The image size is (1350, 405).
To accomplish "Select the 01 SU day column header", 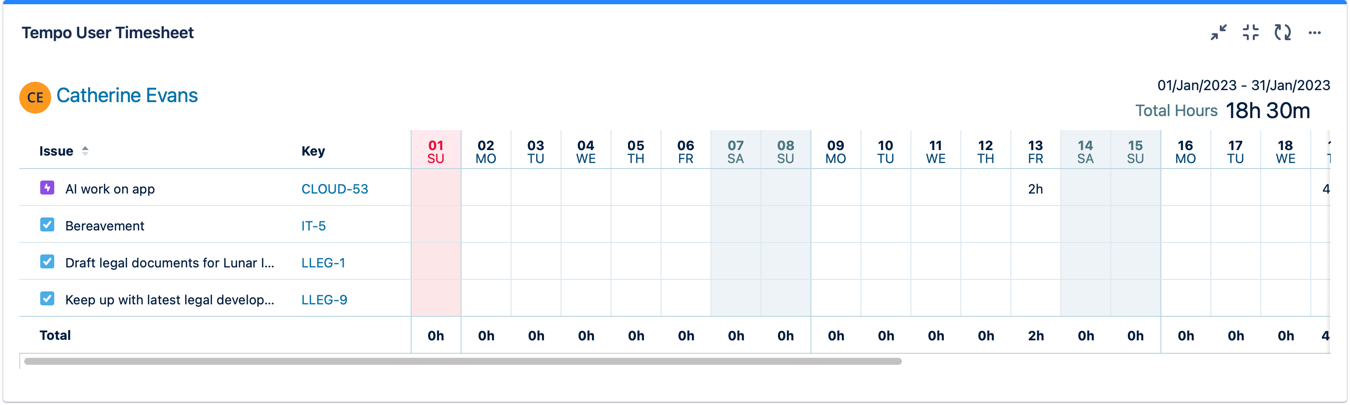I will coord(436,151).
